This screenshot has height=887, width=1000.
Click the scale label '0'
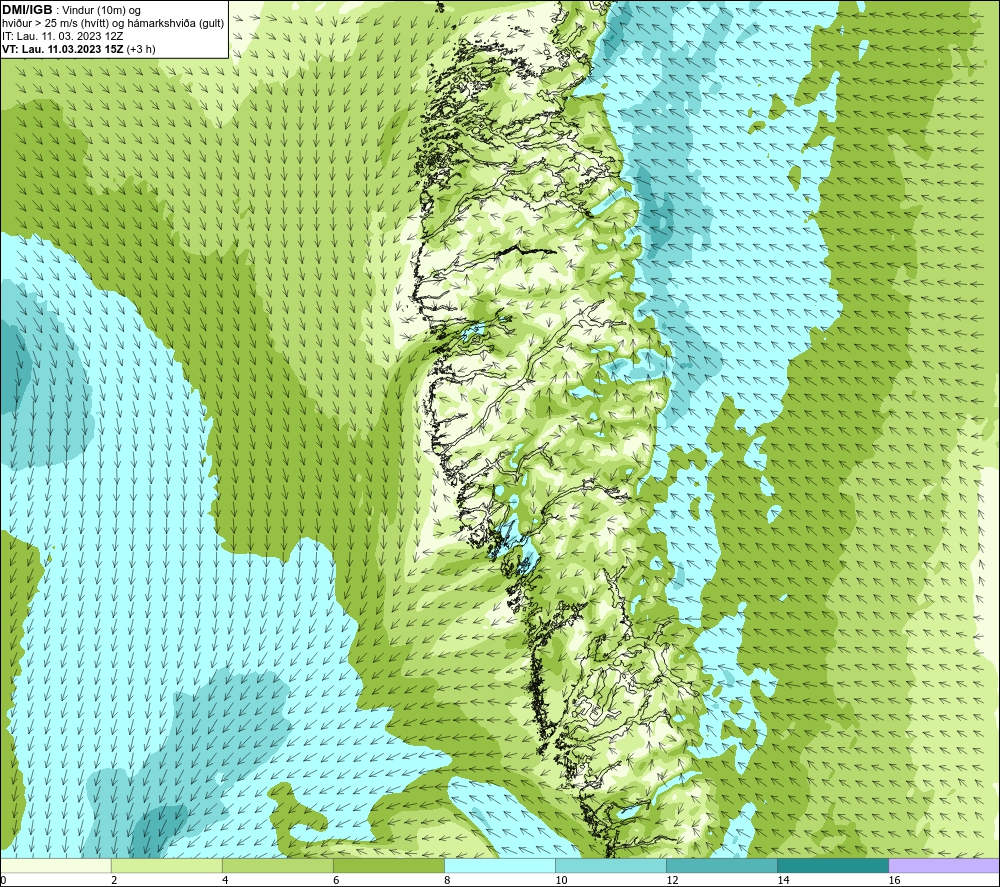pos(3,880)
